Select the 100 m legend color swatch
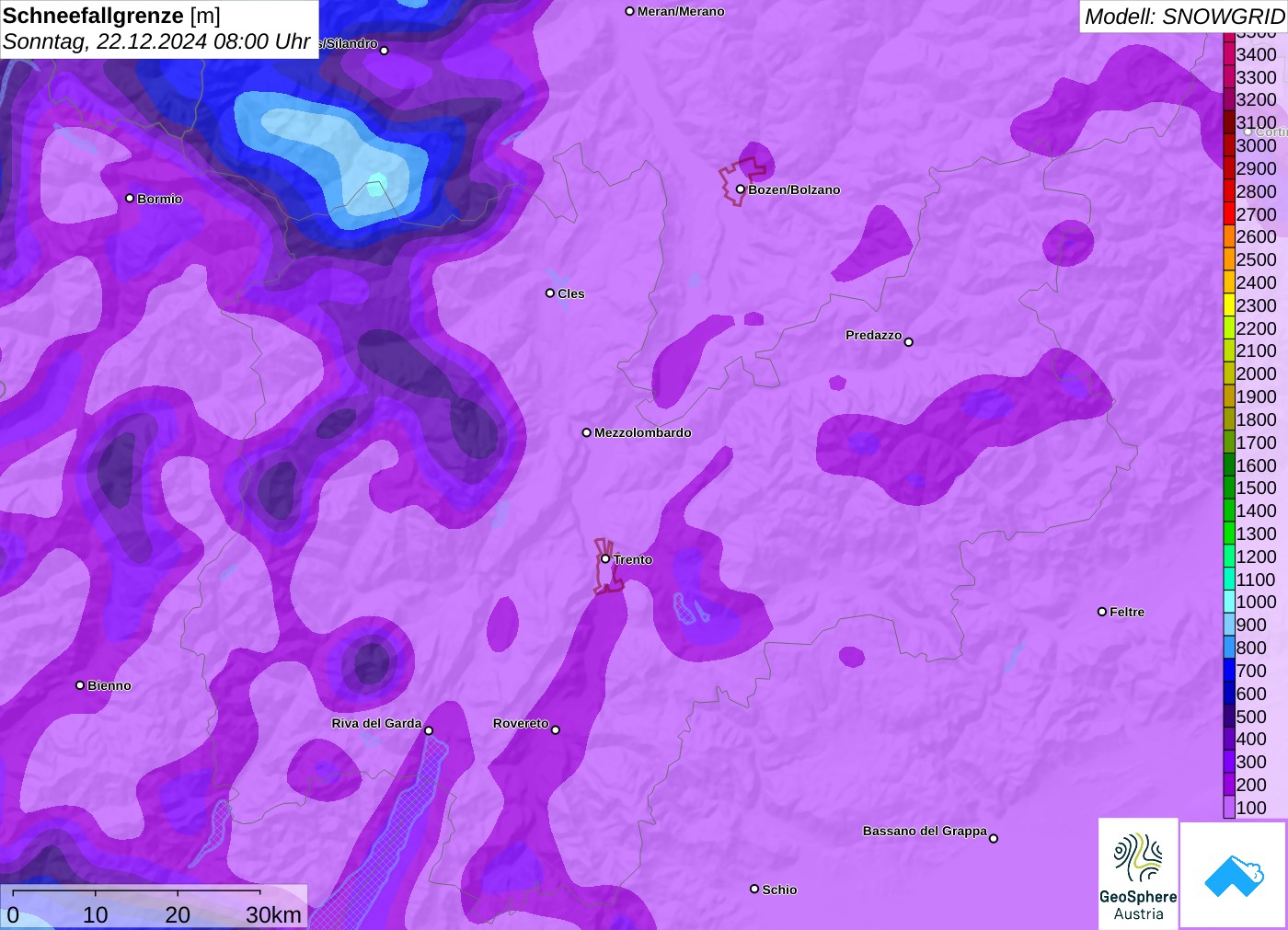Screen dimensions: 1288x930 [1229, 808]
